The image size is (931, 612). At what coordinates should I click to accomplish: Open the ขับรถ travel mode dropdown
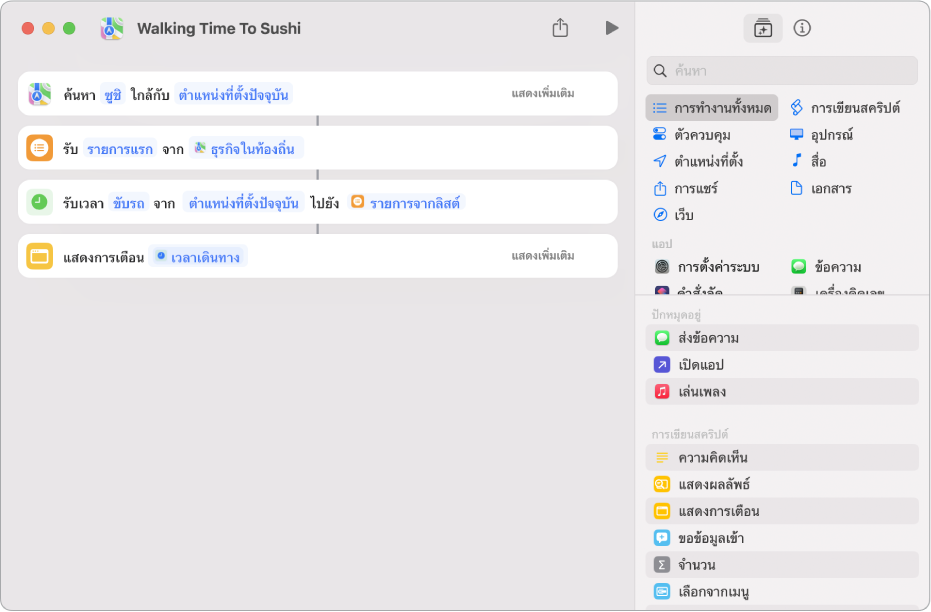pyautogui.click(x=128, y=203)
